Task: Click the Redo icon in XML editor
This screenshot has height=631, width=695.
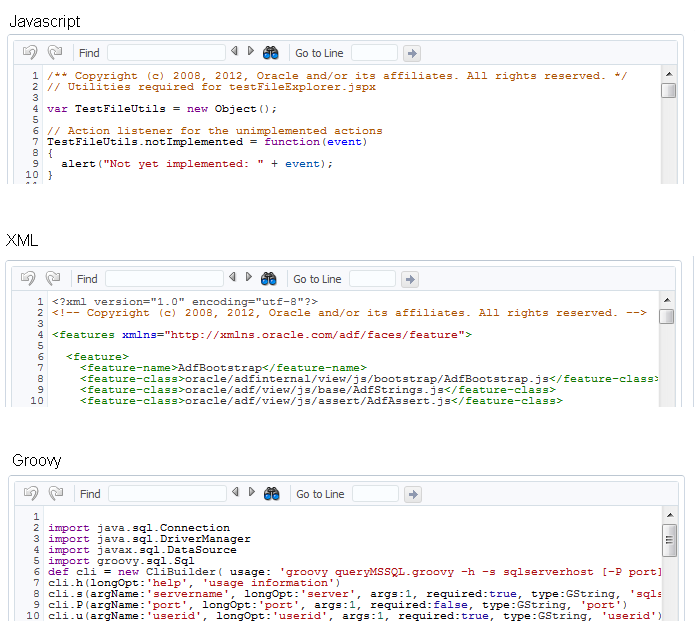Action: click(53, 278)
